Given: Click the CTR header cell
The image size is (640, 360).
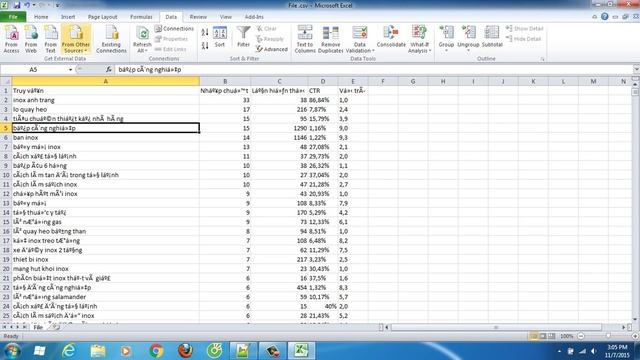Looking at the screenshot, I should (323, 91).
